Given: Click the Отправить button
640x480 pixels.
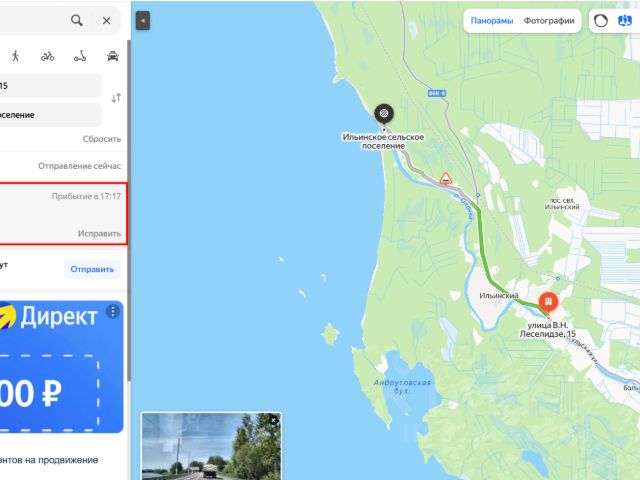Looking at the screenshot, I should tap(92, 269).
